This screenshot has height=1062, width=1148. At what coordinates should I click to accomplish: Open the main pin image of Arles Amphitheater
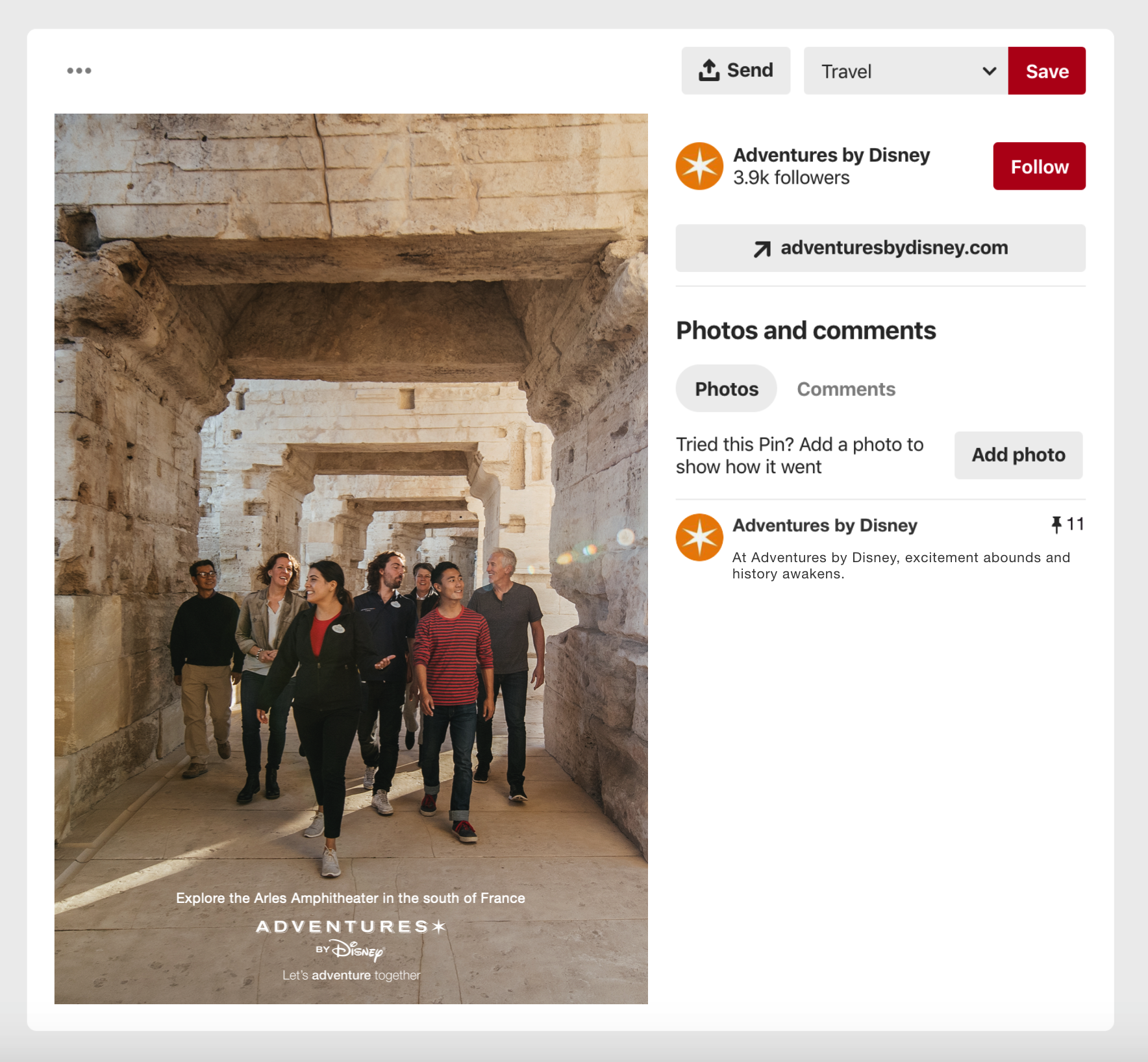coord(351,559)
